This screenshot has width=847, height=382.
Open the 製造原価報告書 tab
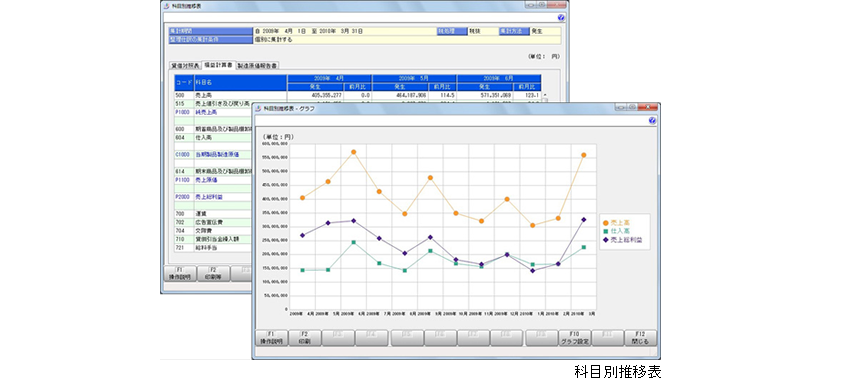coord(257,65)
